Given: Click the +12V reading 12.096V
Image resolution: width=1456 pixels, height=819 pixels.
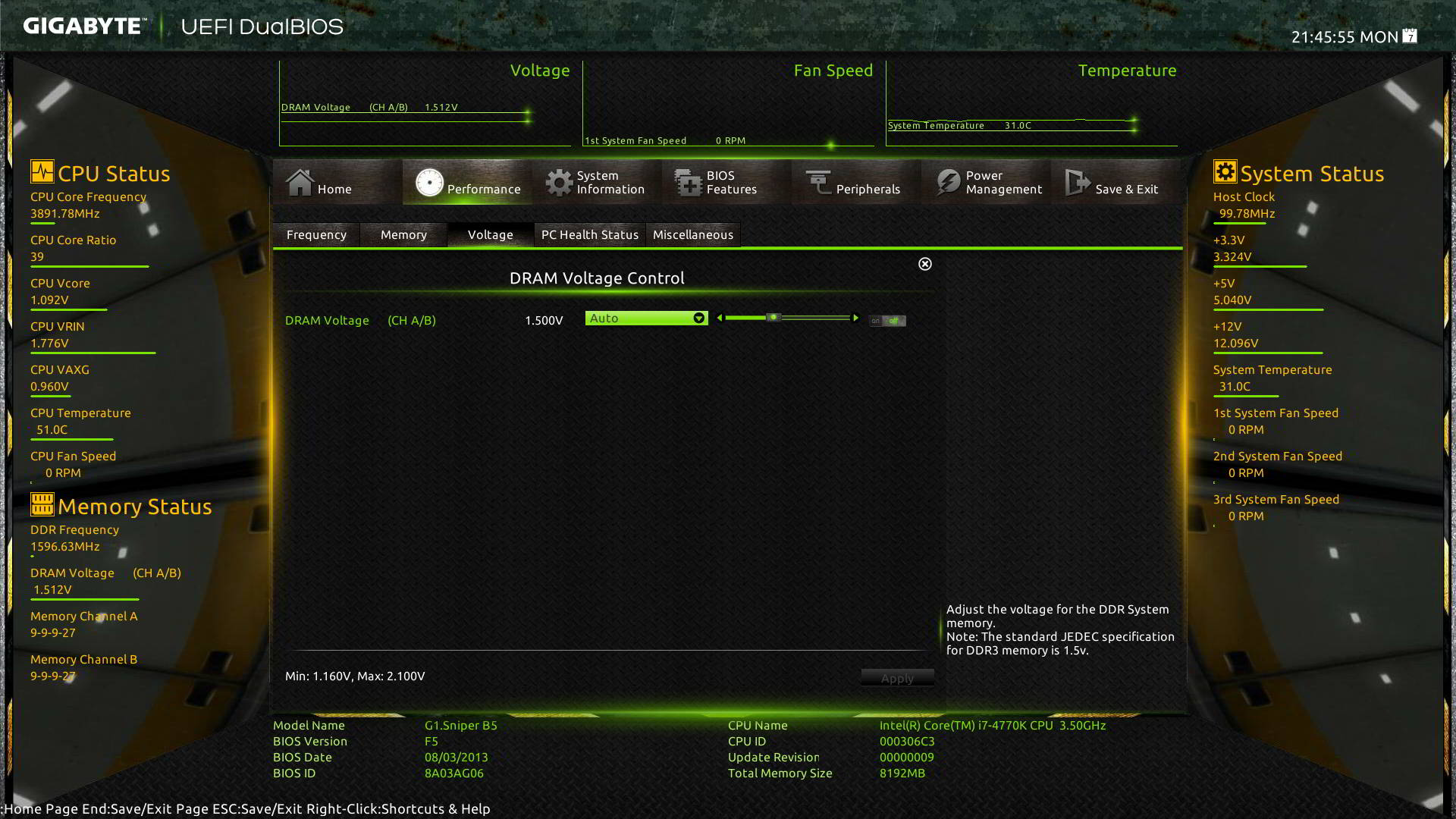Looking at the screenshot, I should click(1236, 344).
